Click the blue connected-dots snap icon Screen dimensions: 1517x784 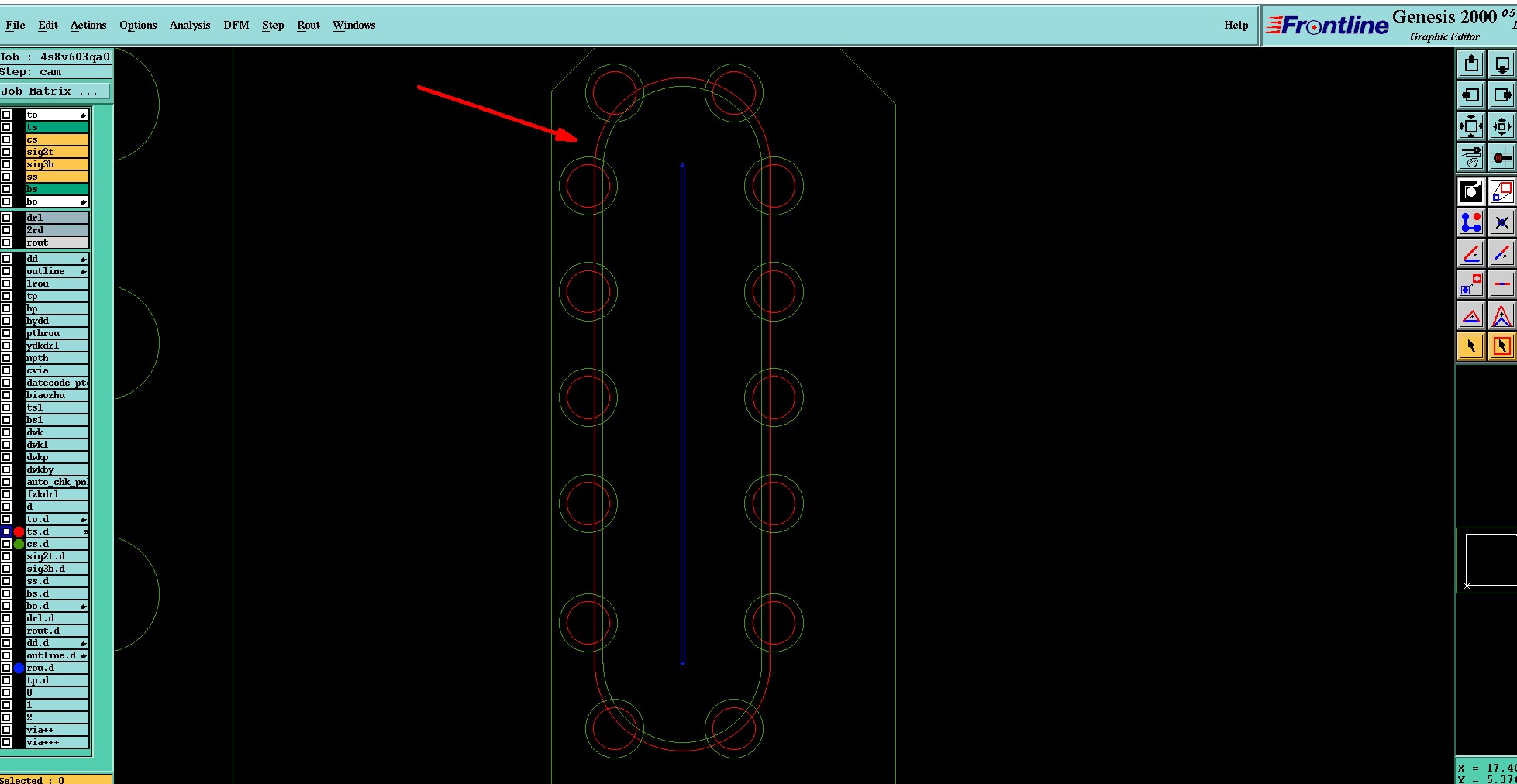coord(1471,222)
